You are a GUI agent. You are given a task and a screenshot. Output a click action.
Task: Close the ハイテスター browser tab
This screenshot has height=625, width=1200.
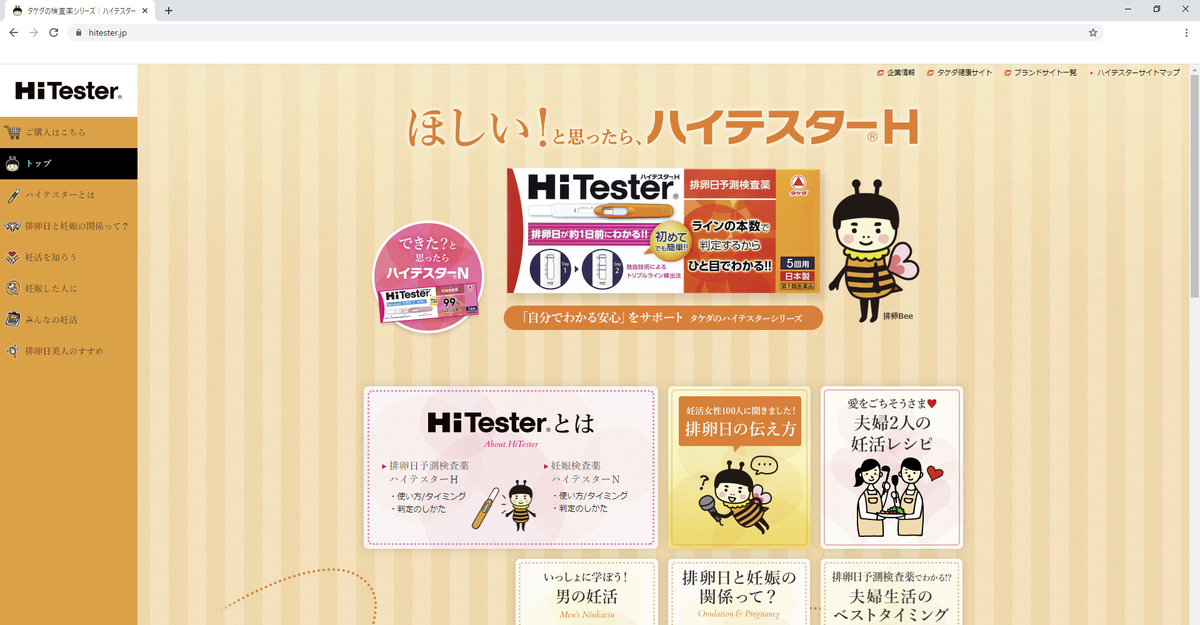(x=147, y=10)
